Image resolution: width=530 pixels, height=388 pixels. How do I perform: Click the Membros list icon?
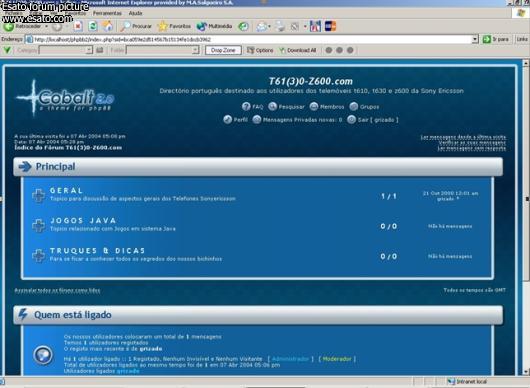(x=314, y=106)
